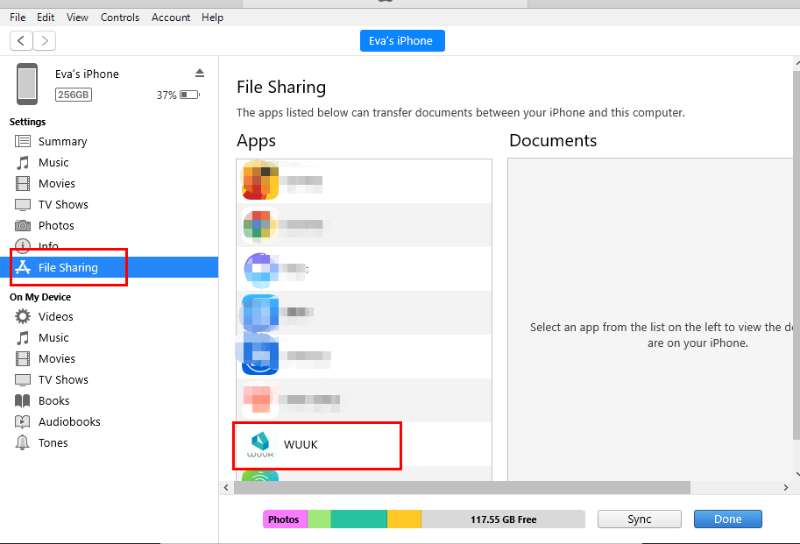Select the WUUK app in Apps list
800x544 pixels.
pyautogui.click(x=364, y=444)
